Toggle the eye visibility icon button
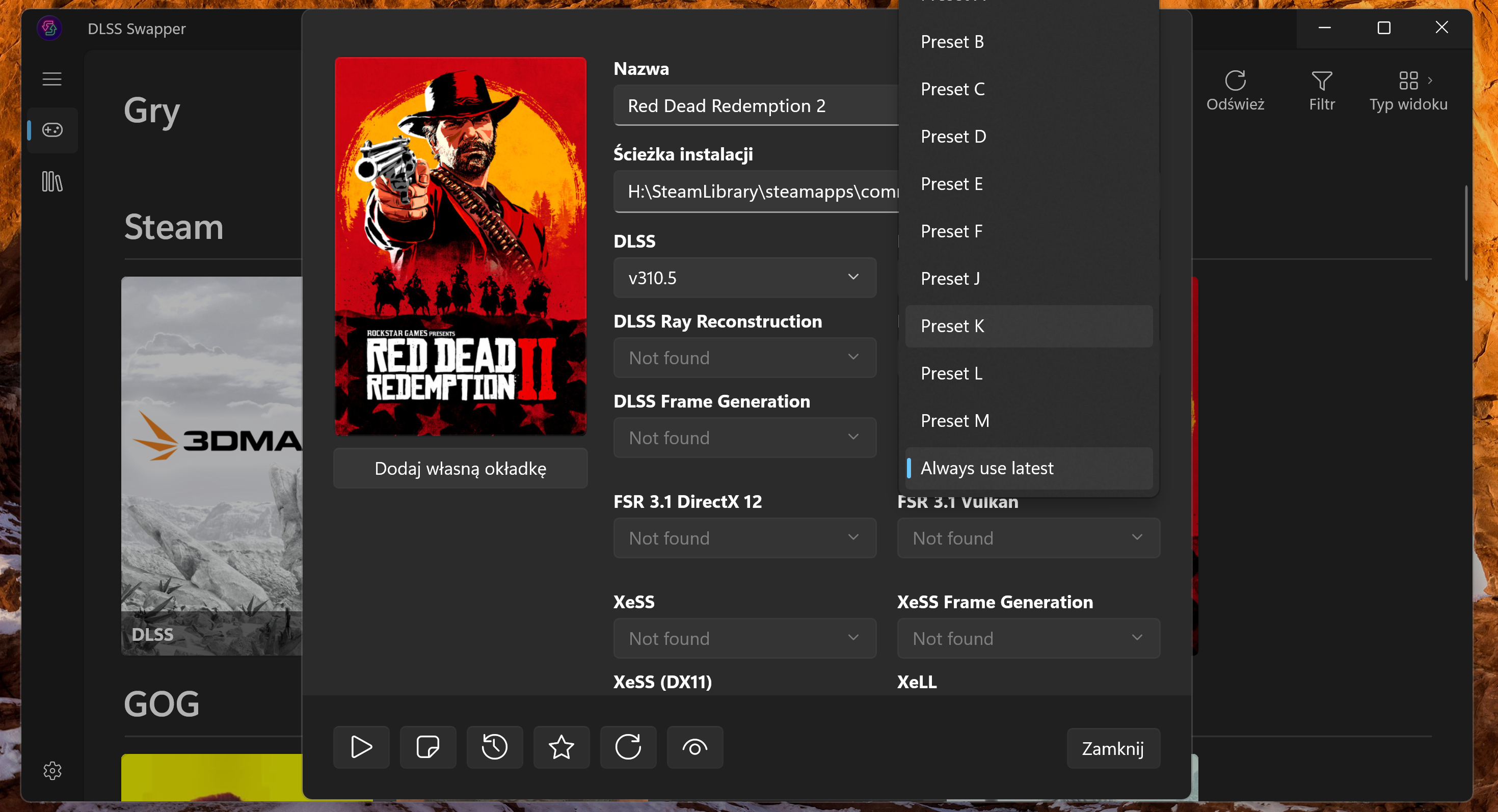The height and width of the screenshot is (812, 1498). [695, 747]
